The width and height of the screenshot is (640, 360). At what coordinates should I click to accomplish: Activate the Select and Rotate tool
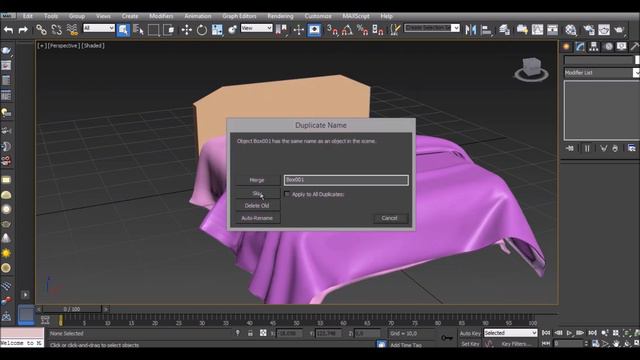[202, 30]
